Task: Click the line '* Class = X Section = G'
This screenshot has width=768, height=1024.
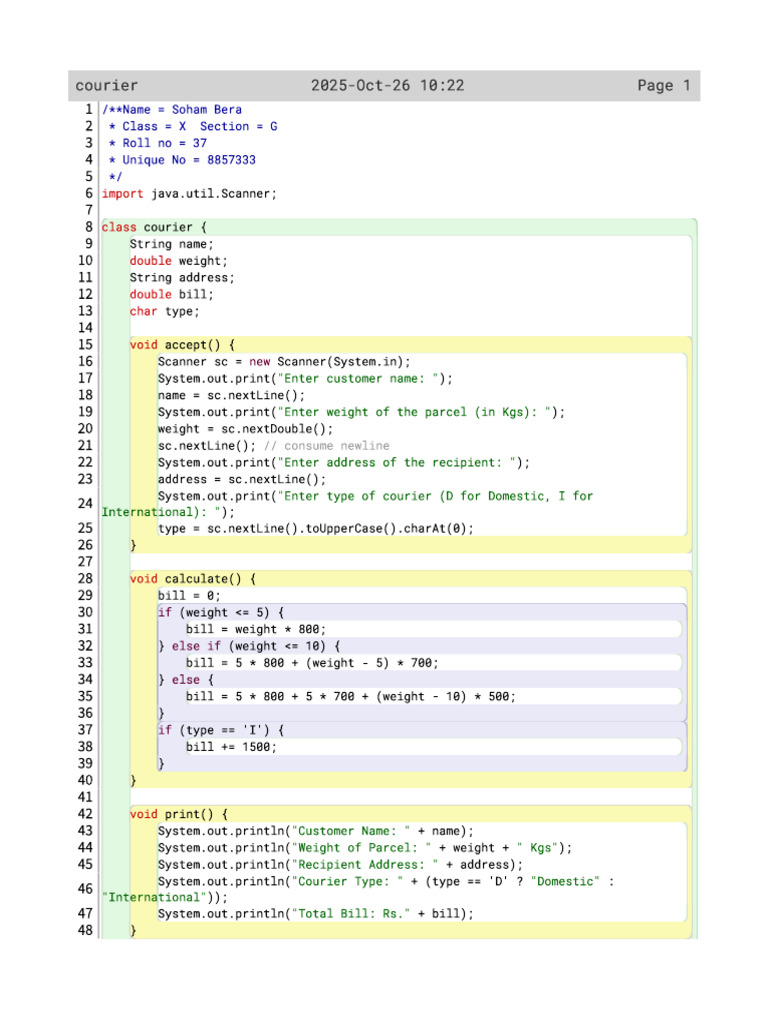Action: click(x=193, y=127)
